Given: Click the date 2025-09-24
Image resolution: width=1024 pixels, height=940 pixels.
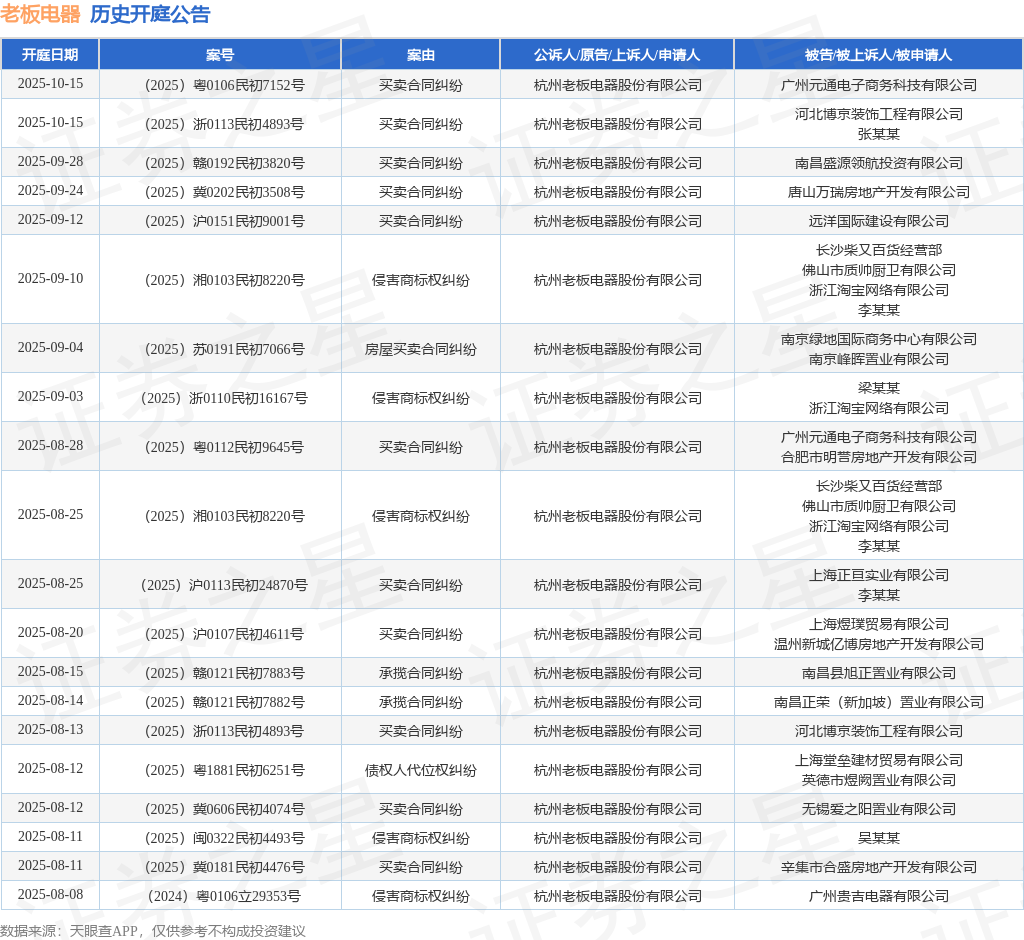Looking at the screenshot, I should [50, 190].
